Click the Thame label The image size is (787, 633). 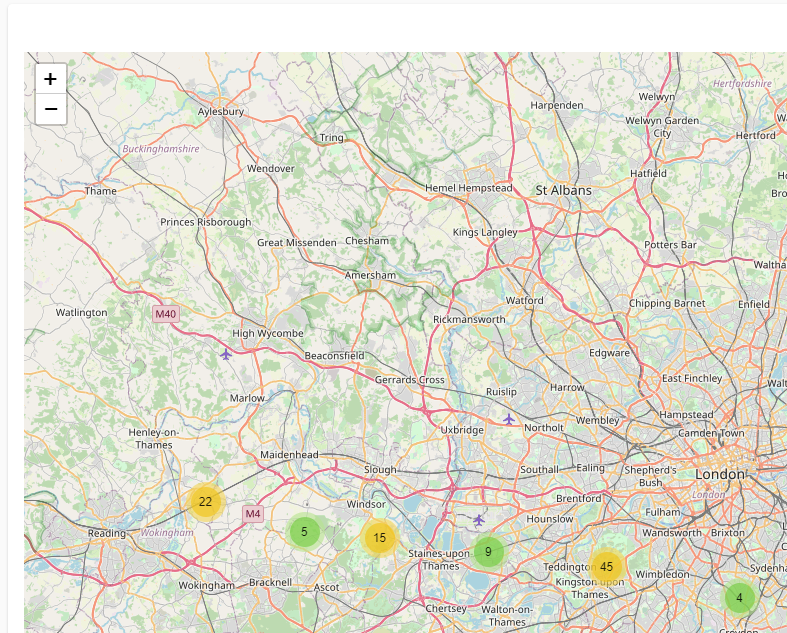[x=100, y=191]
